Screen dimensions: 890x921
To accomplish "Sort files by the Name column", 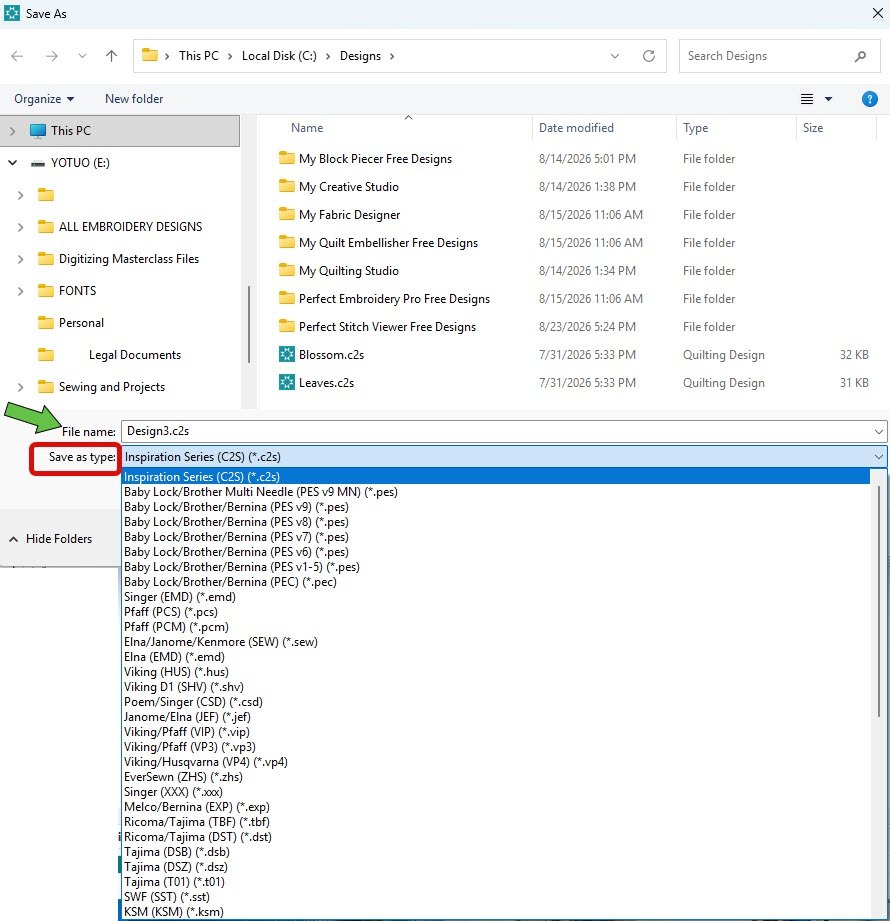I will point(307,127).
